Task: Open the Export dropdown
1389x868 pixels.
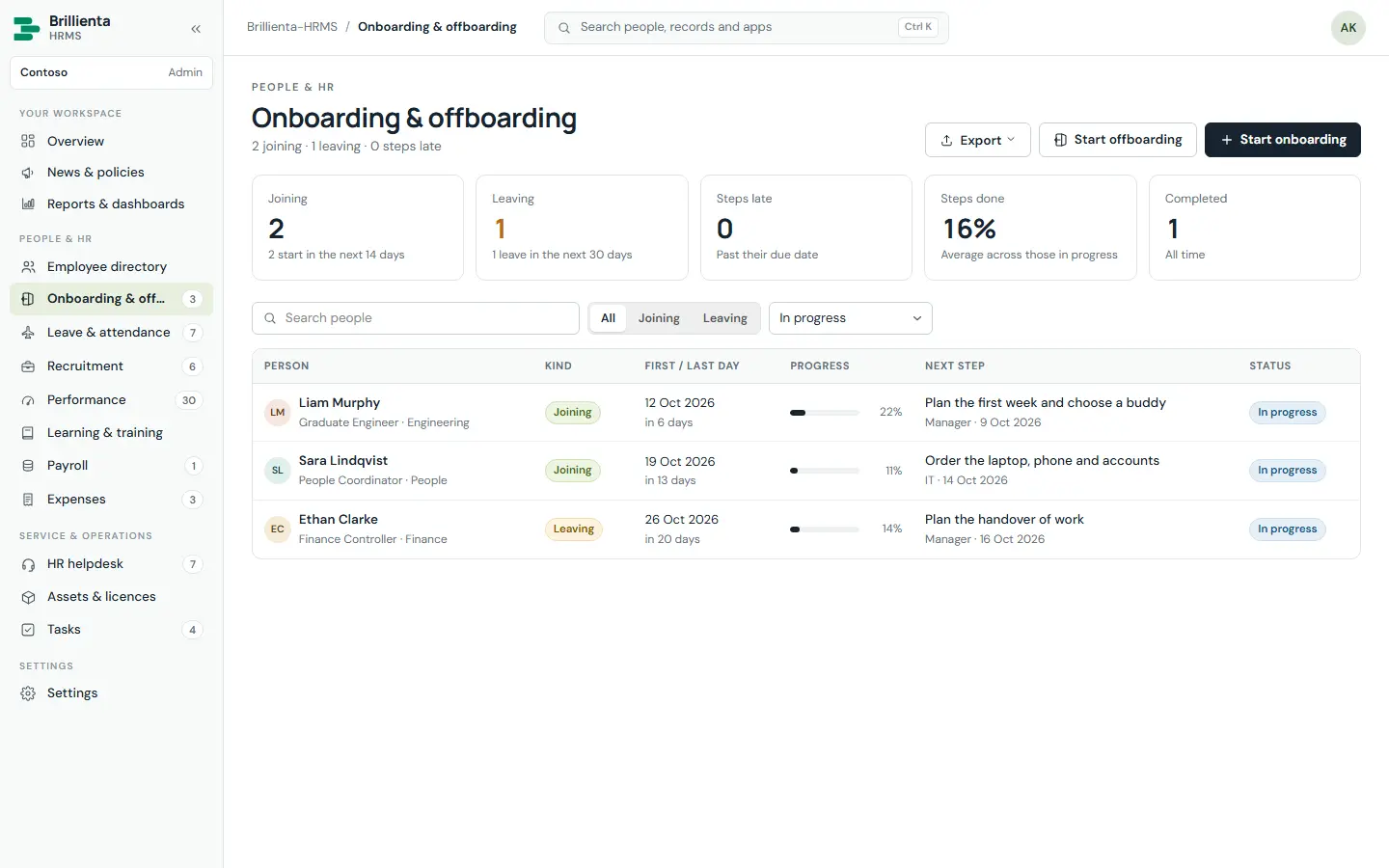Action: pyautogui.click(x=977, y=140)
